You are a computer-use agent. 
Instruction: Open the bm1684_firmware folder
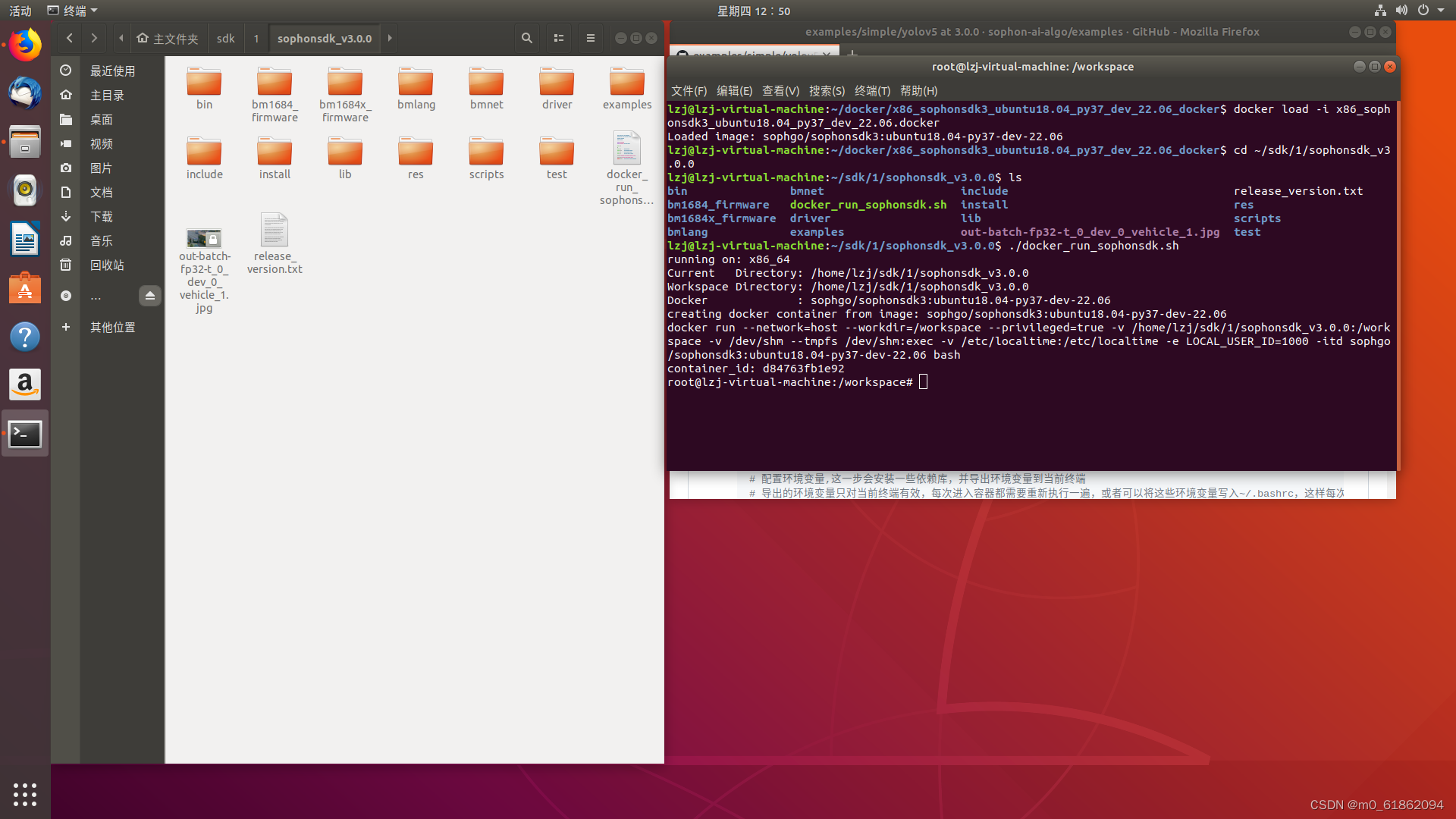275,95
